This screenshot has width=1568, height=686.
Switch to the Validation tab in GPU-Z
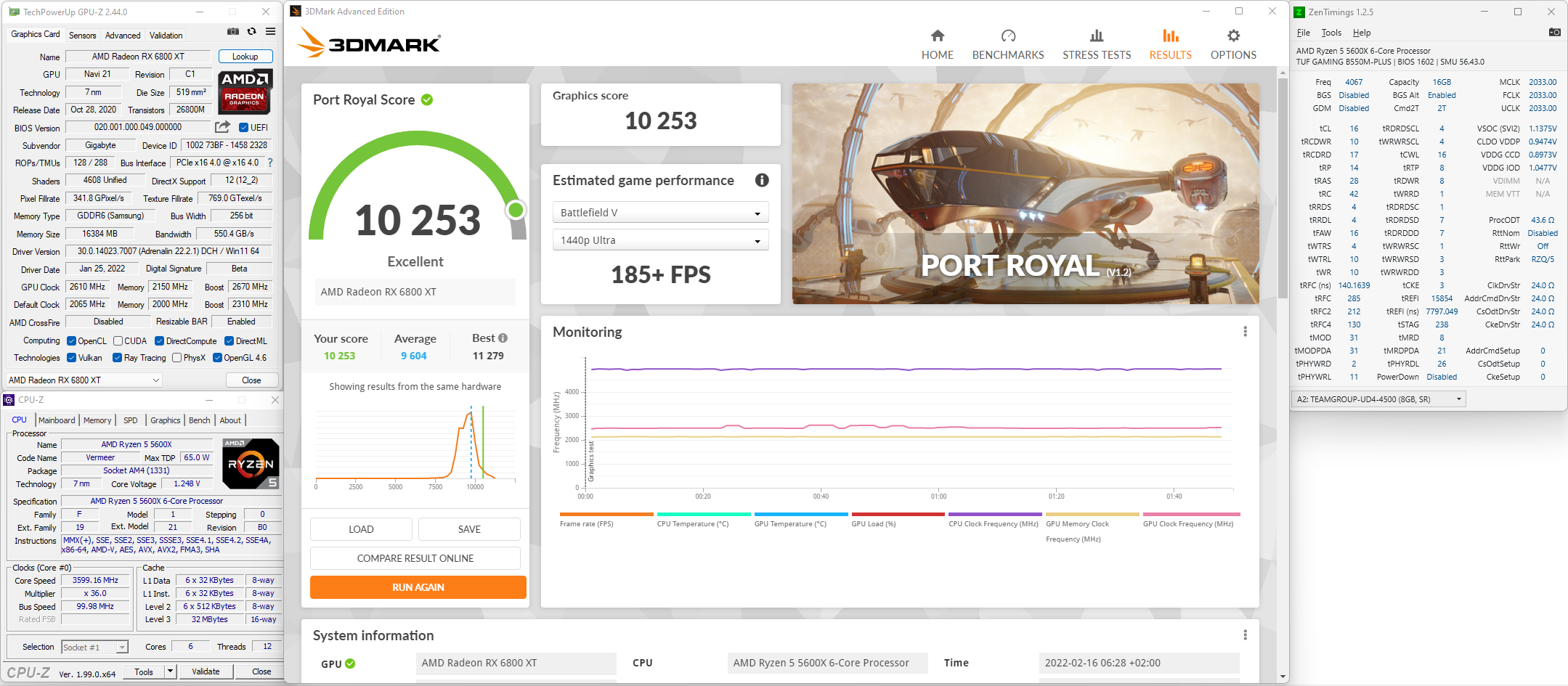pos(166,36)
